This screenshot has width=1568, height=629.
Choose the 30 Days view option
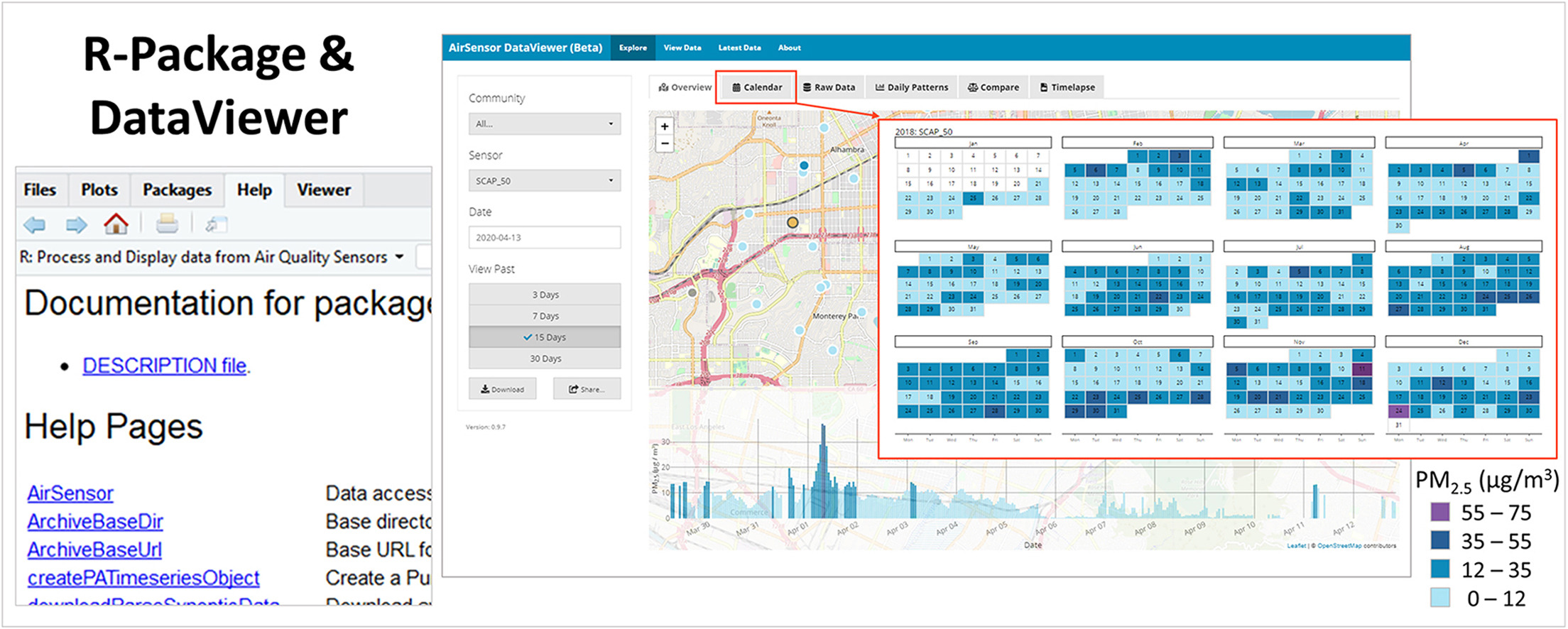point(545,359)
